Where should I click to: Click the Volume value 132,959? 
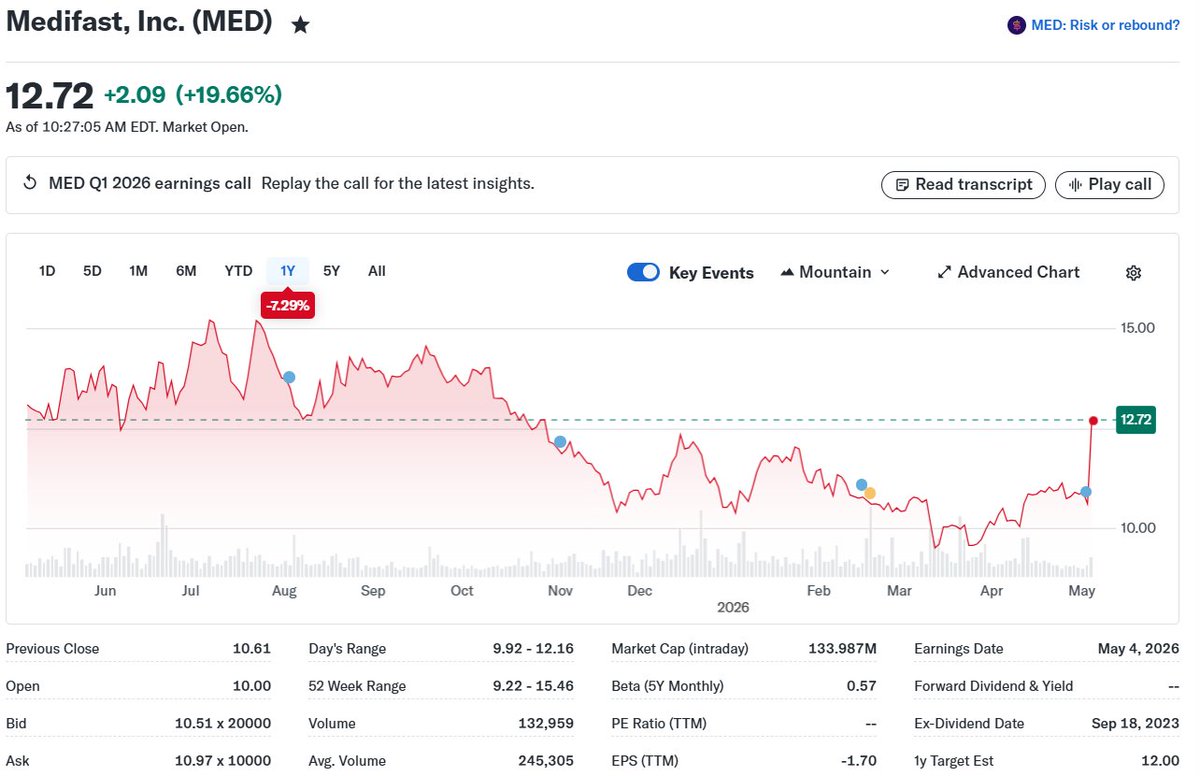(545, 723)
